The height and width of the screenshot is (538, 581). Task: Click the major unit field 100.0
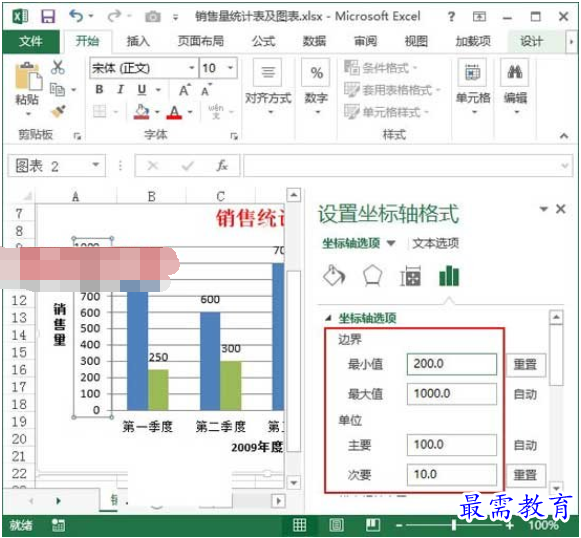point(451,445)
